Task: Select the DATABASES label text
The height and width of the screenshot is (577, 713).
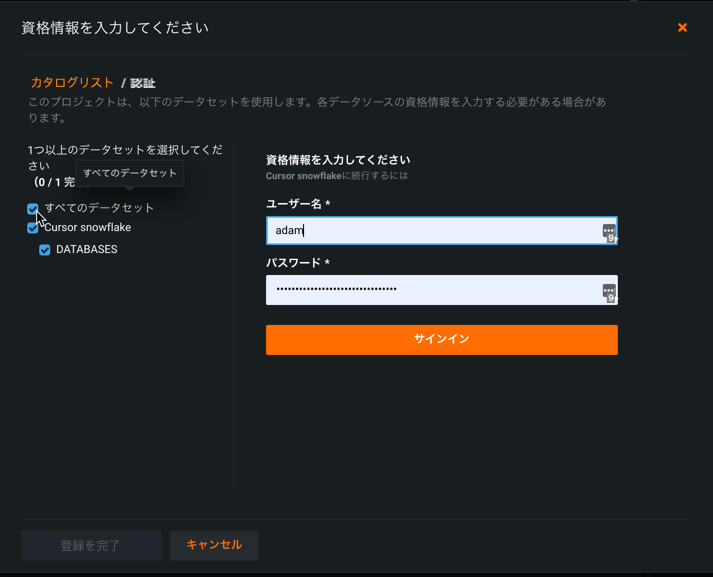Action: pos(87,250)
